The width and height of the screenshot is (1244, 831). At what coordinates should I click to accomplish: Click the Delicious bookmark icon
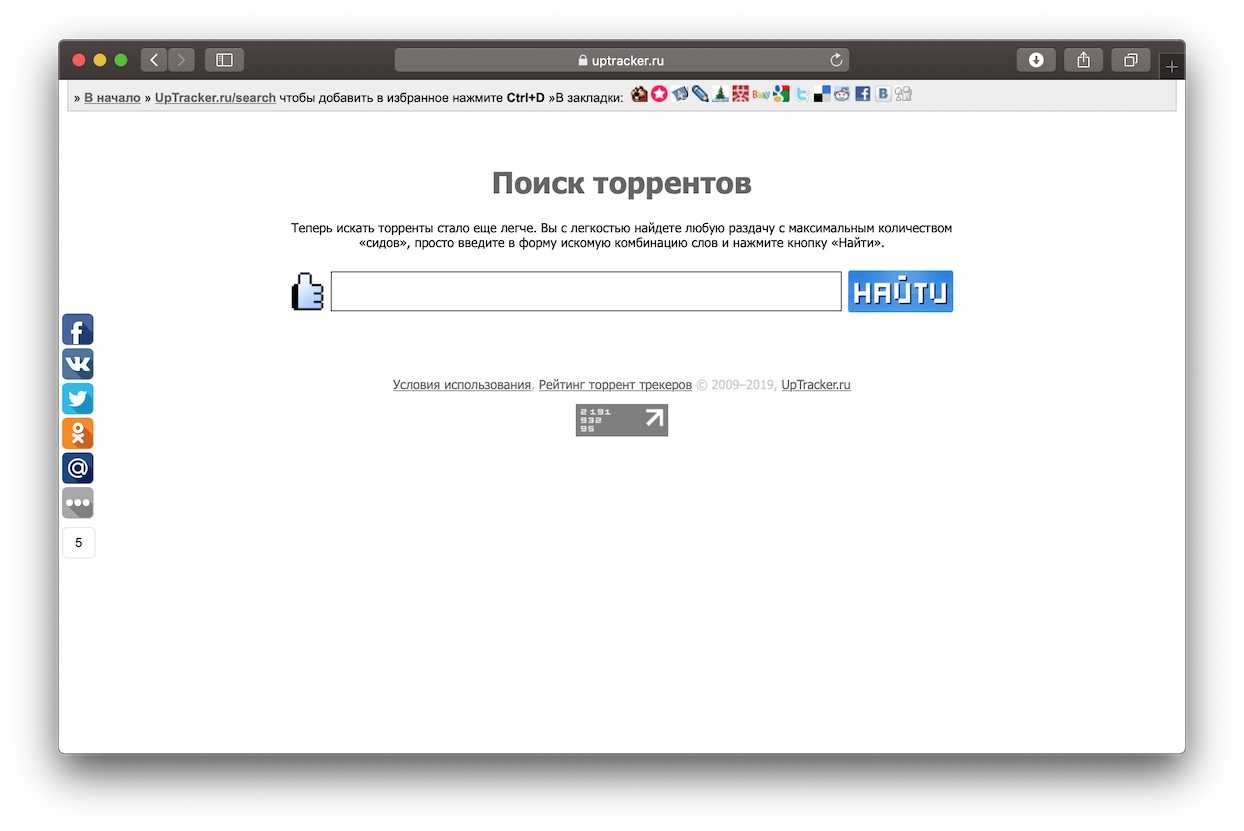click(822, 94)
